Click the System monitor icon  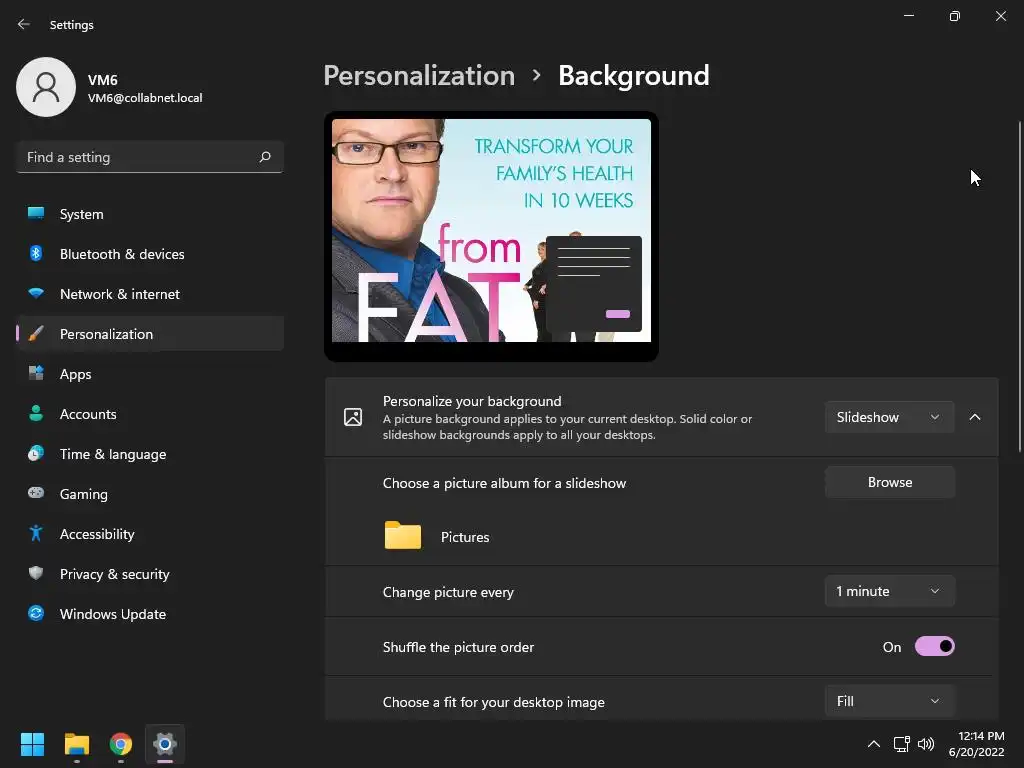tap(36, 213)
